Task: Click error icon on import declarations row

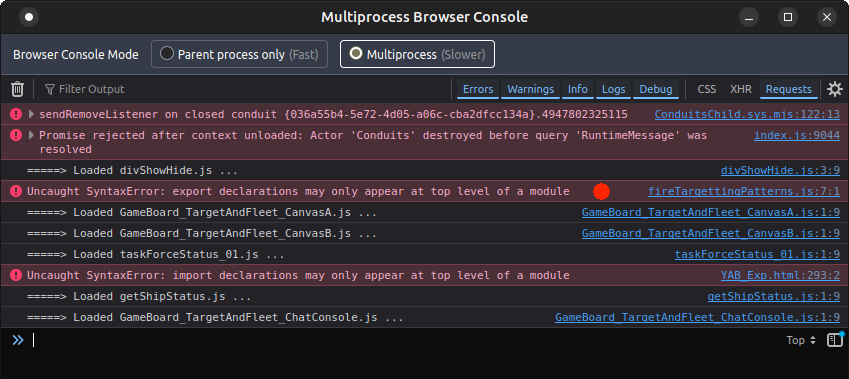Action: [x=16, y=275]
